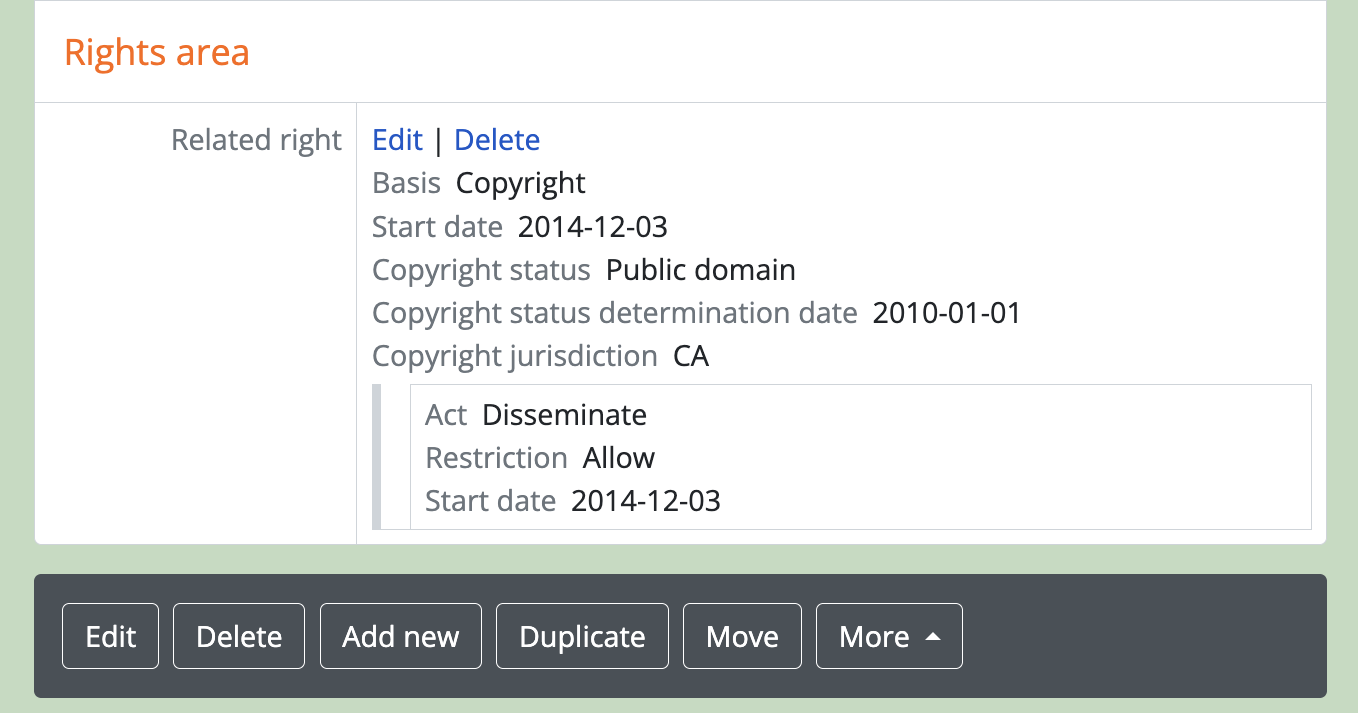
Task: Click the CA copyright jurisdiction value
Action: [x=691, y=356]
